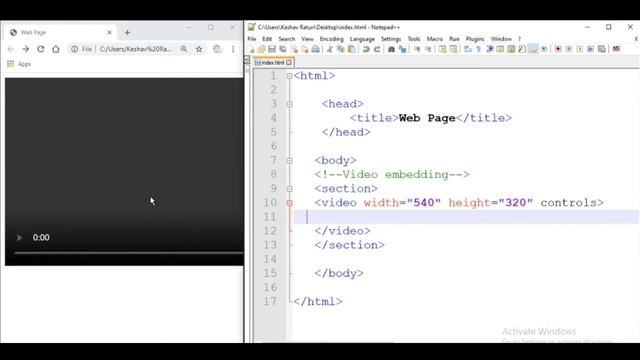The image size is (640, 360).
Task: Collapse the section fold marker on line 9
Action: point(289,189)
